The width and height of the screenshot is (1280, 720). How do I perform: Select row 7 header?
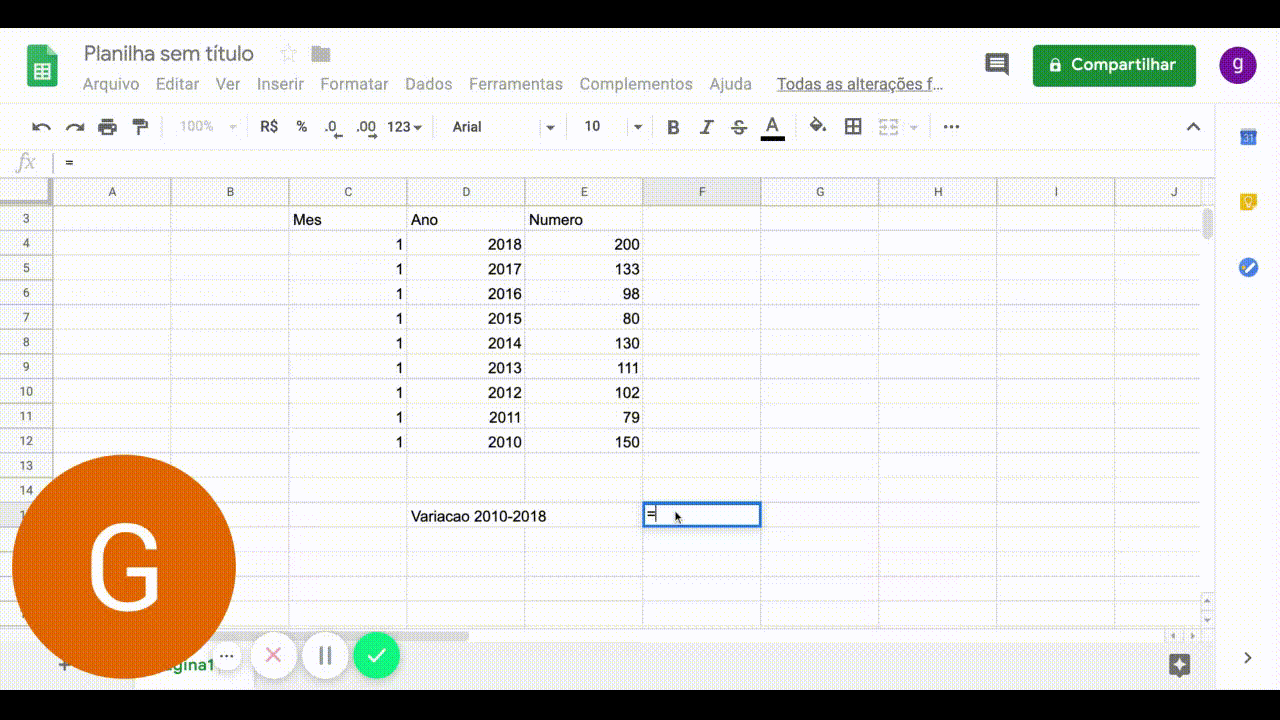[x=26, y=318]
